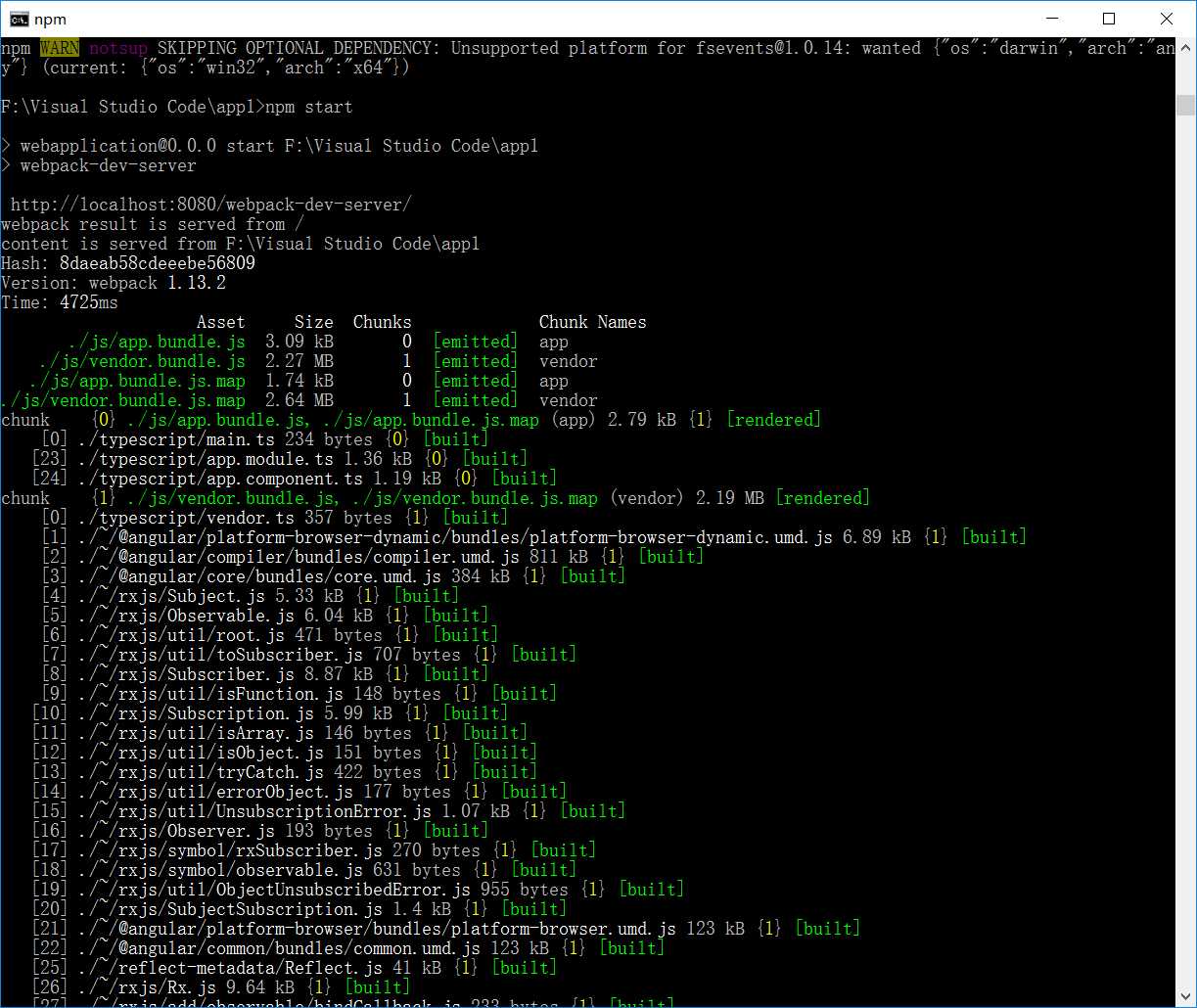This screenshot has width=1197, height=1008.
Task: Click the rxjs/util/isFunction.js line
Action: pyautogui.click(x=299, y=694)
